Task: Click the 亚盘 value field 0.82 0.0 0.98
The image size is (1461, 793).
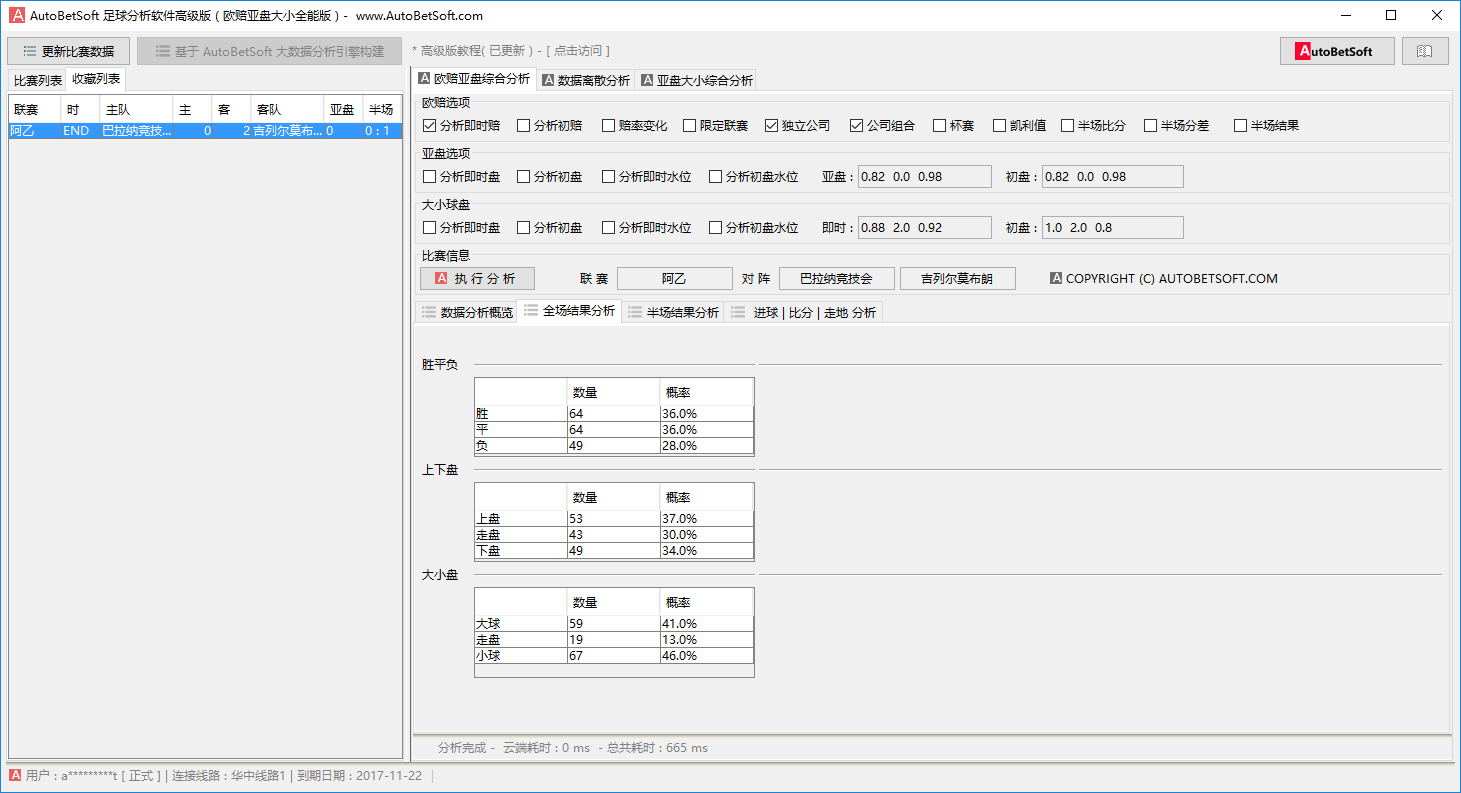Action: 925,177
